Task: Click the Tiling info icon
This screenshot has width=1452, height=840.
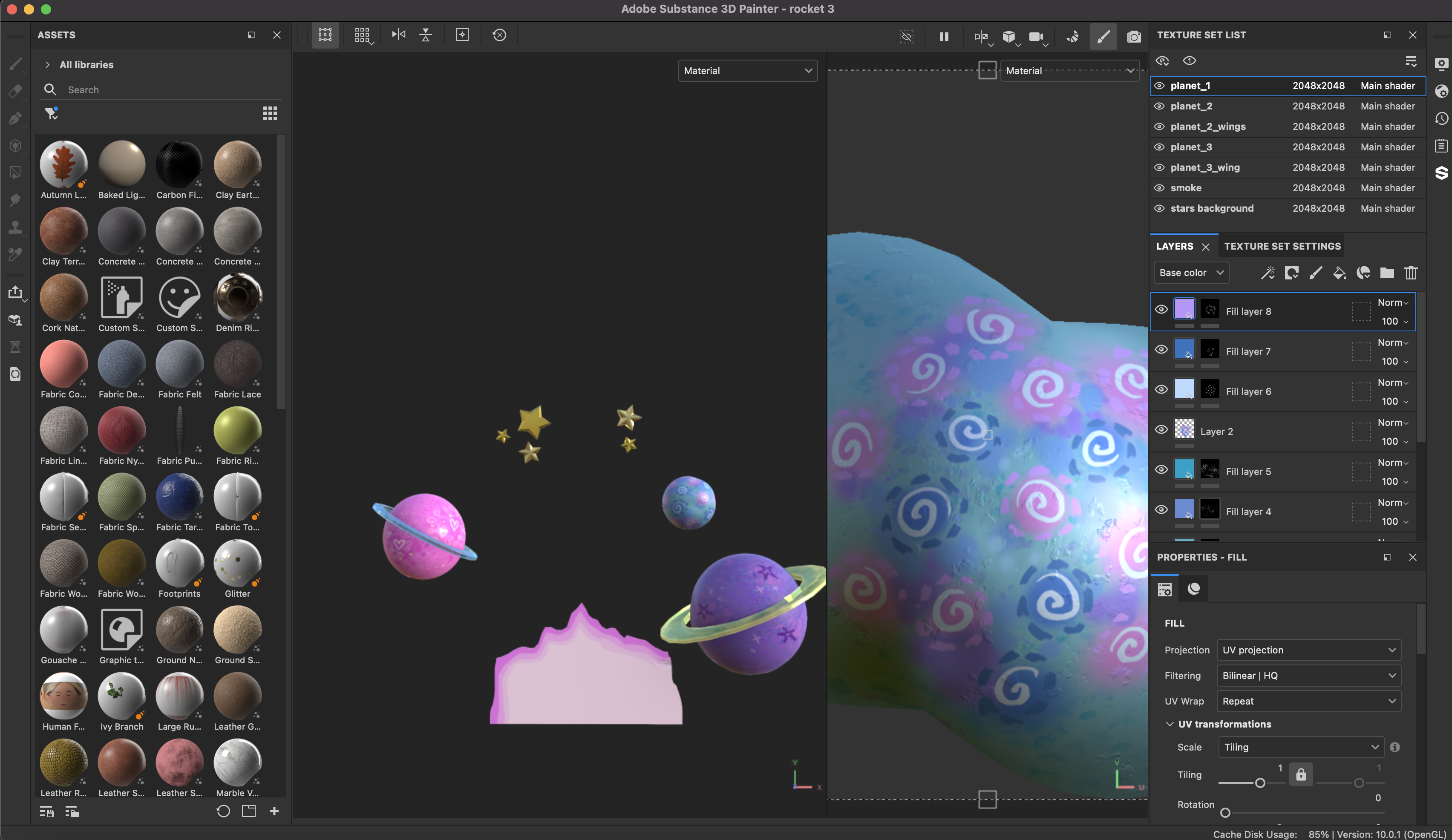Action: click(x=1394, y=747)
